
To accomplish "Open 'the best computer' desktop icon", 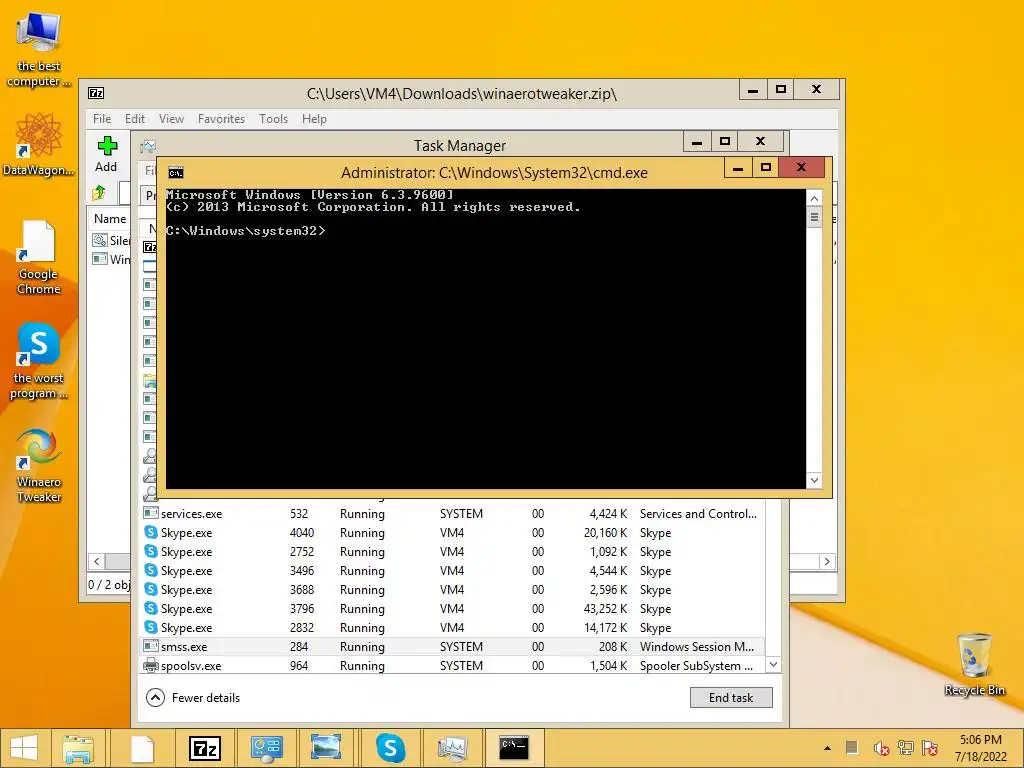I will point(39,49).
